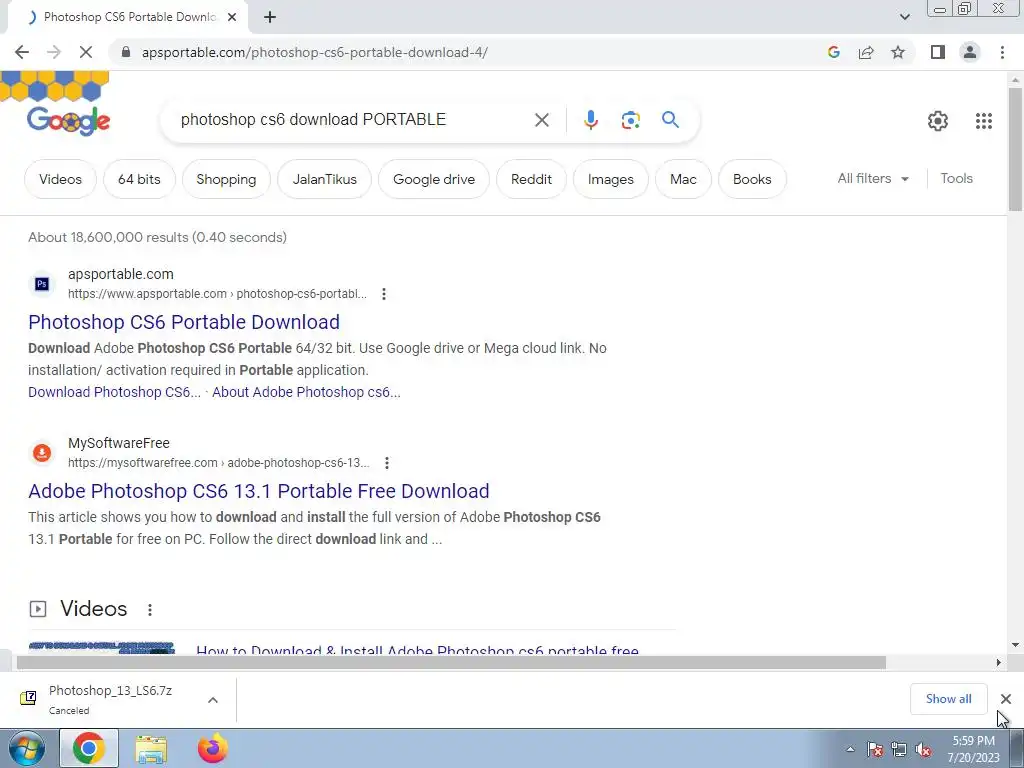The width and height of the screenshot is (1024, 768).
Task: Go back to the previous page
Action: click(x=22, y=52)
